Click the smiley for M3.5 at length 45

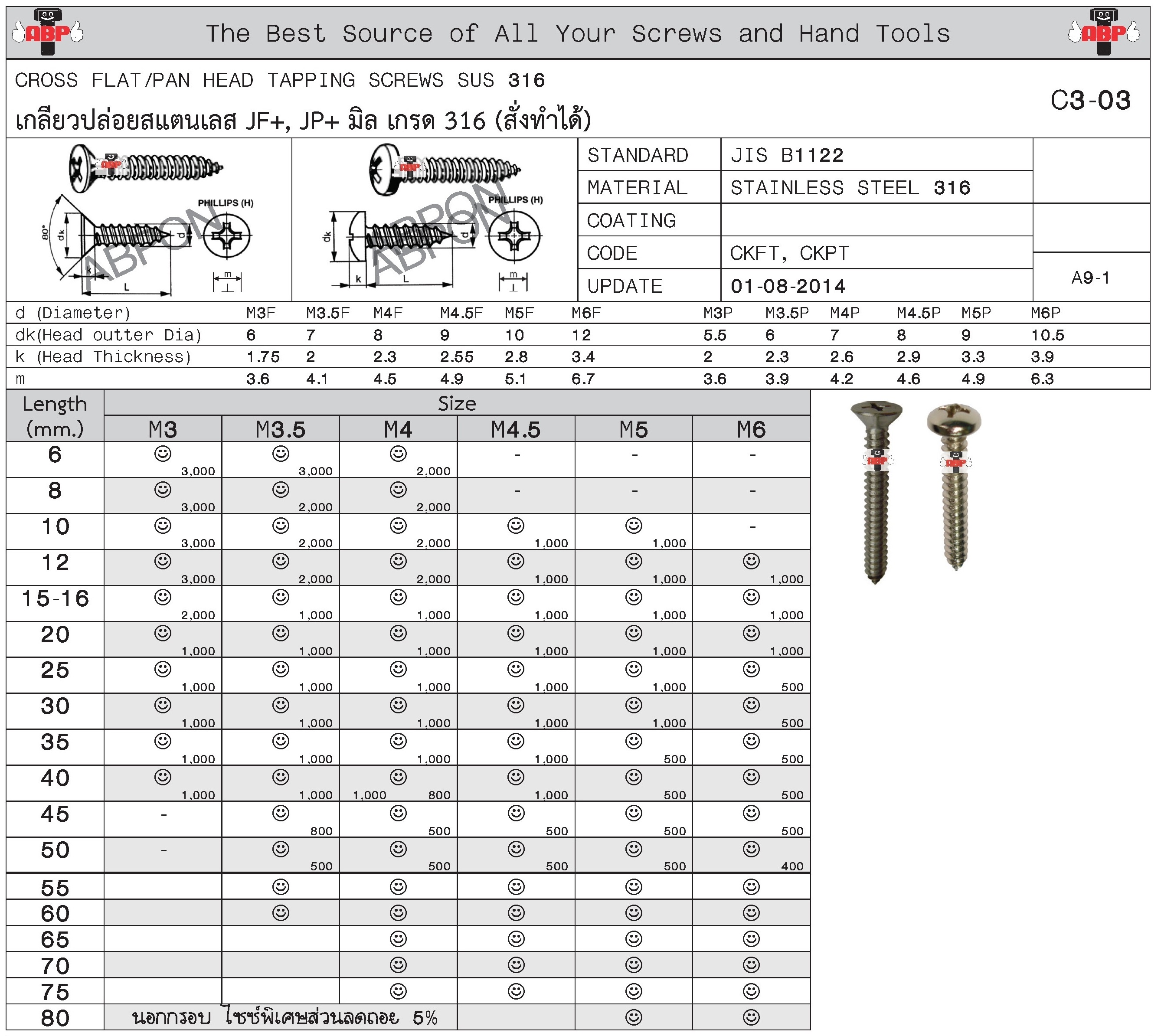281,813
